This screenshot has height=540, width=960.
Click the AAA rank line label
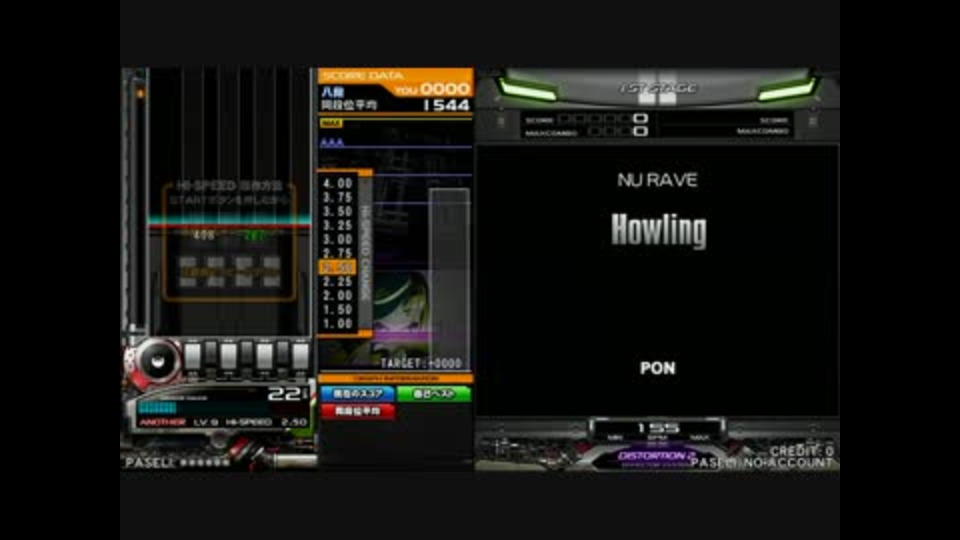(x=332, y=143)
